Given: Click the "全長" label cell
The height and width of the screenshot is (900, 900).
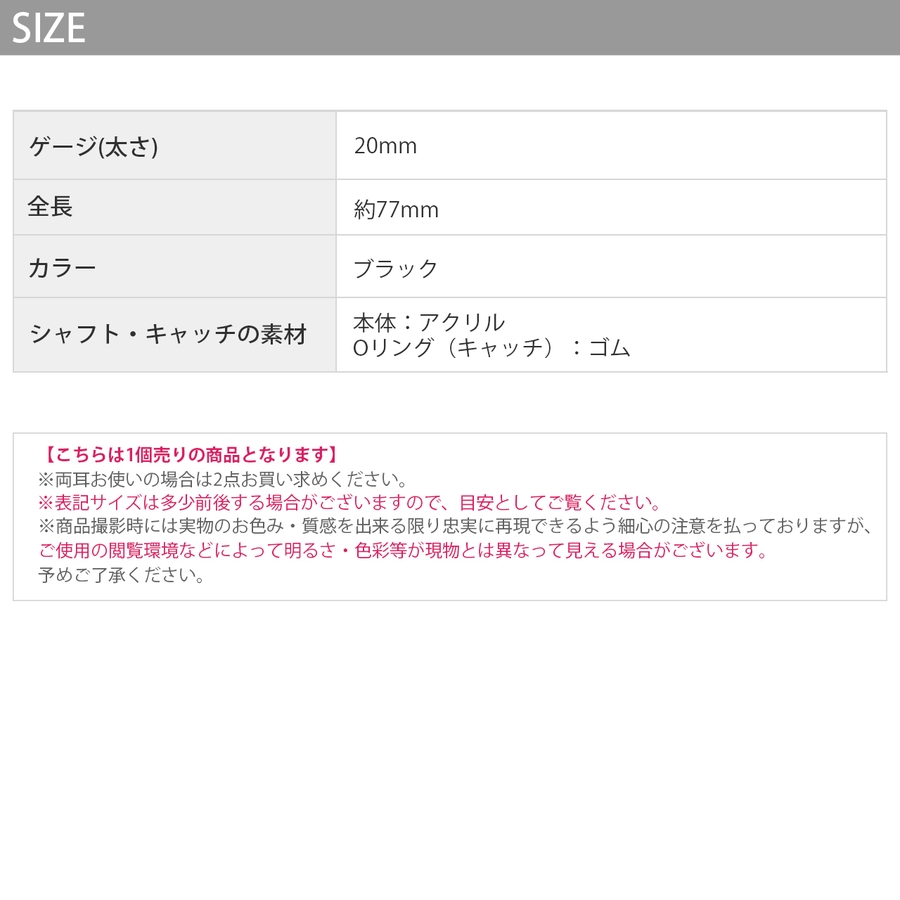Looking at the screenshot, I should tap(50, 207).
